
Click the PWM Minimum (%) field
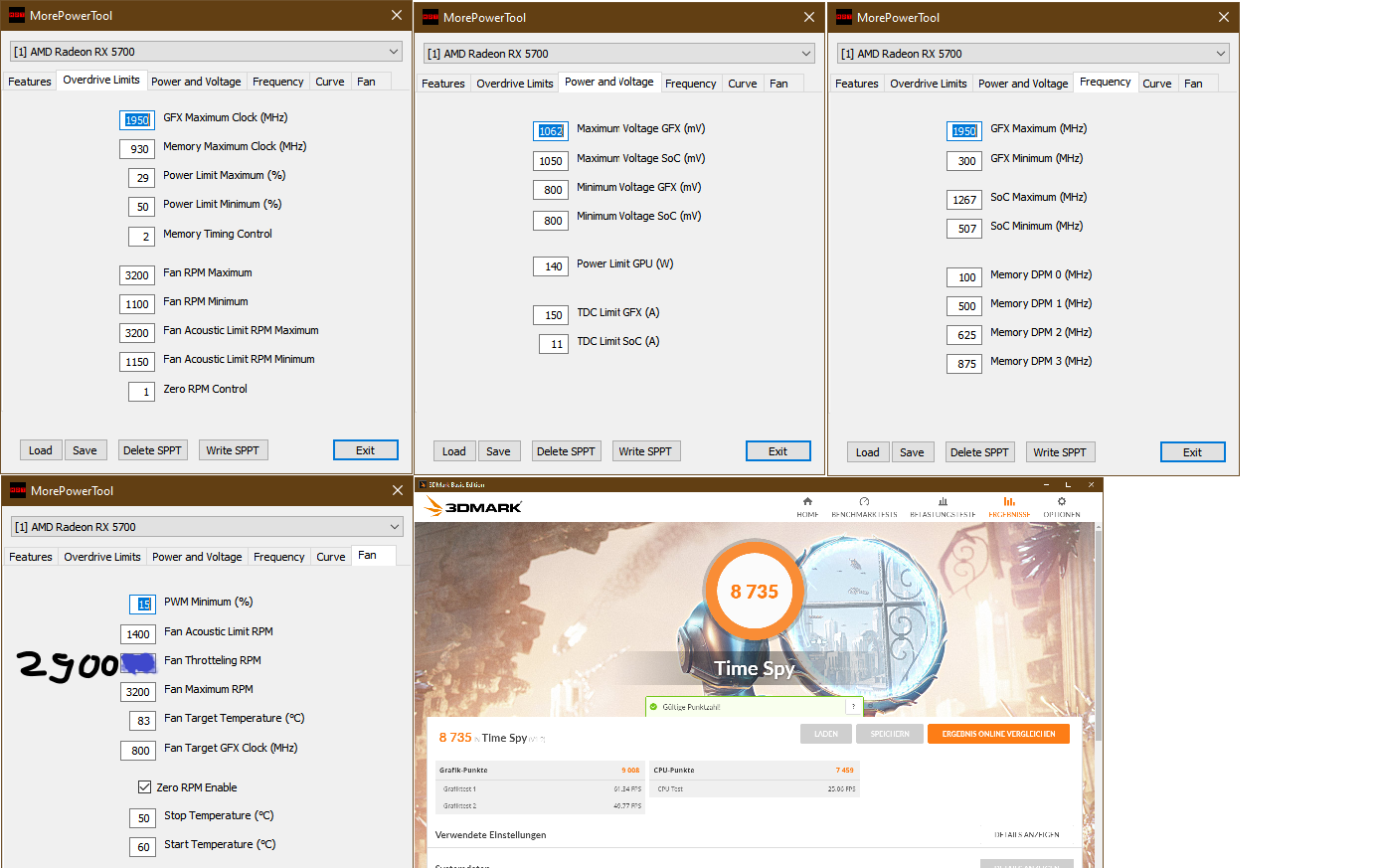[x=142, y=605]
